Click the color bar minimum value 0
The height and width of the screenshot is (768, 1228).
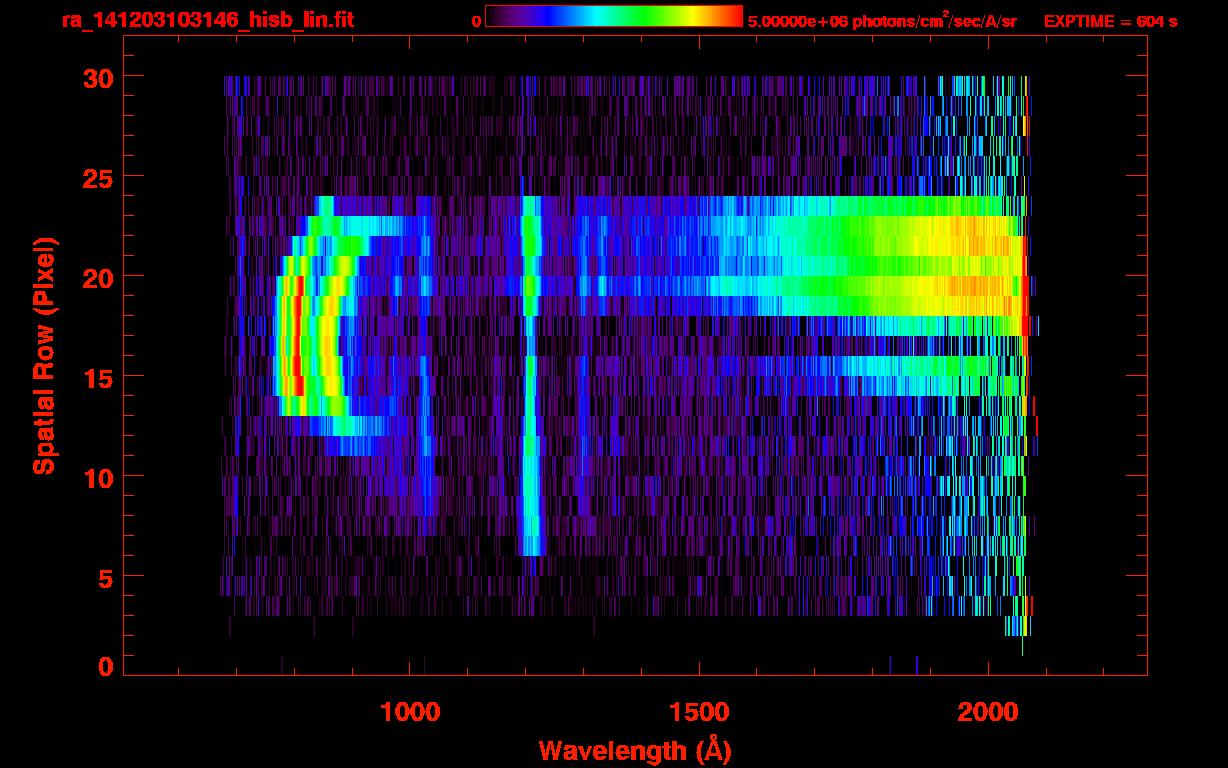476,21
